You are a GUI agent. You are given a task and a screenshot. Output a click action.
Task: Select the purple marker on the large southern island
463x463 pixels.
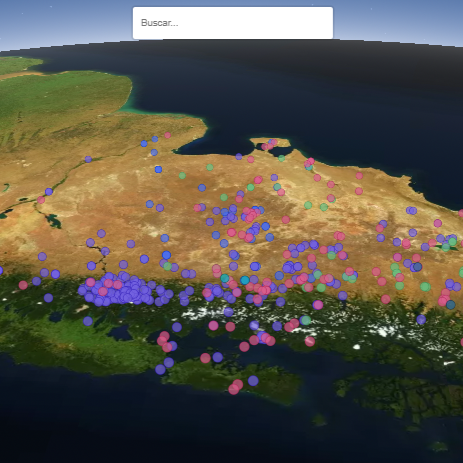(253, 381)
